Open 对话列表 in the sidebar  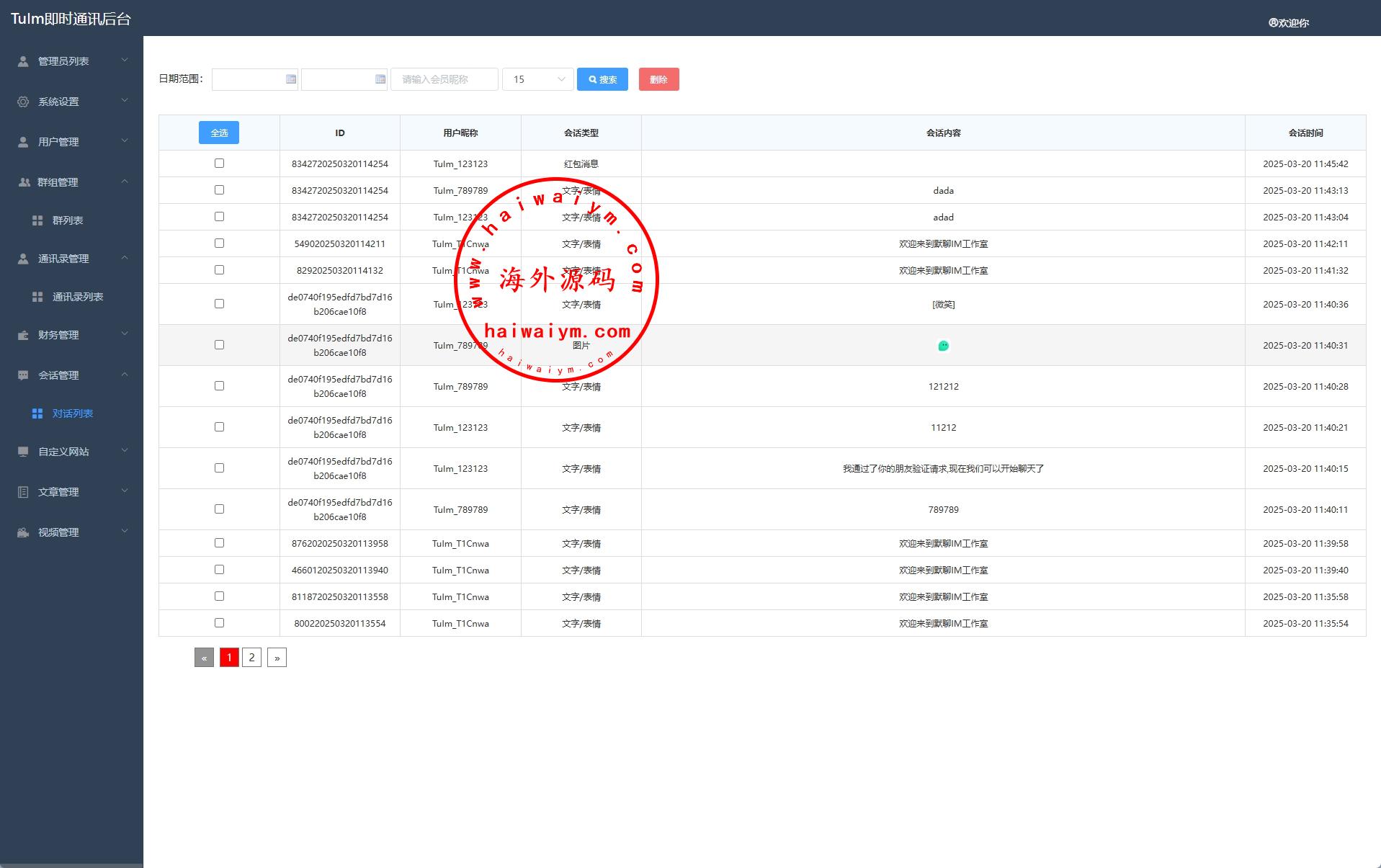point(72,413)
